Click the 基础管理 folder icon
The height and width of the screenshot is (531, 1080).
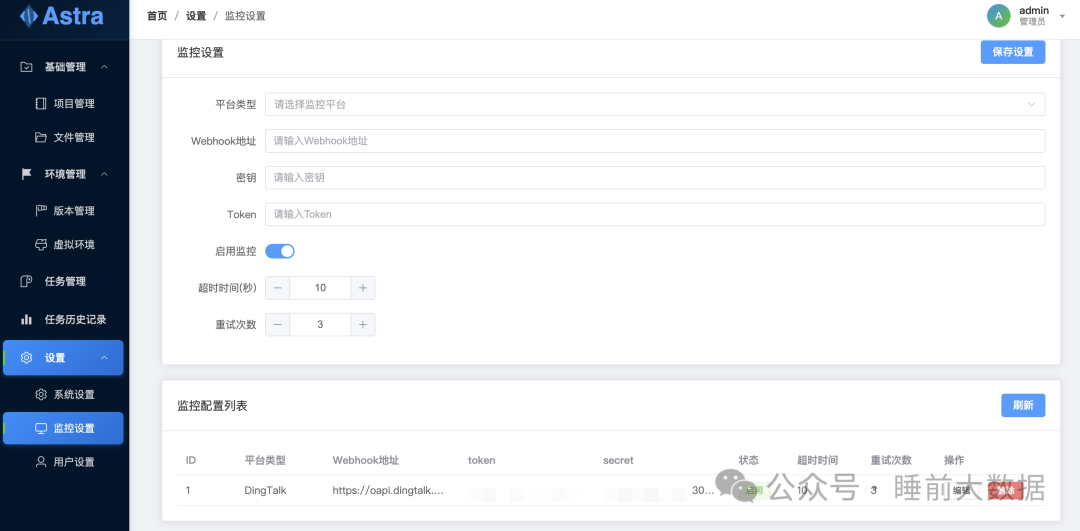point(26,67)
